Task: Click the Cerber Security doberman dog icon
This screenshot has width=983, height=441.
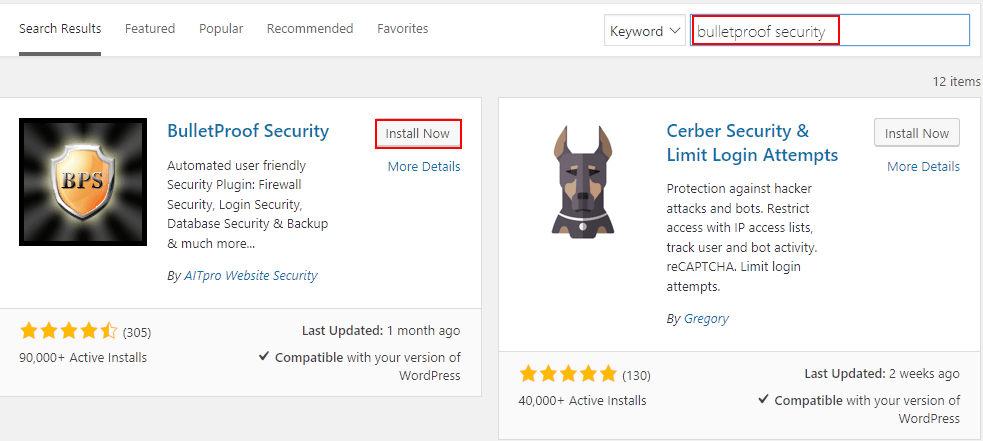Action: tap(582, 180)
